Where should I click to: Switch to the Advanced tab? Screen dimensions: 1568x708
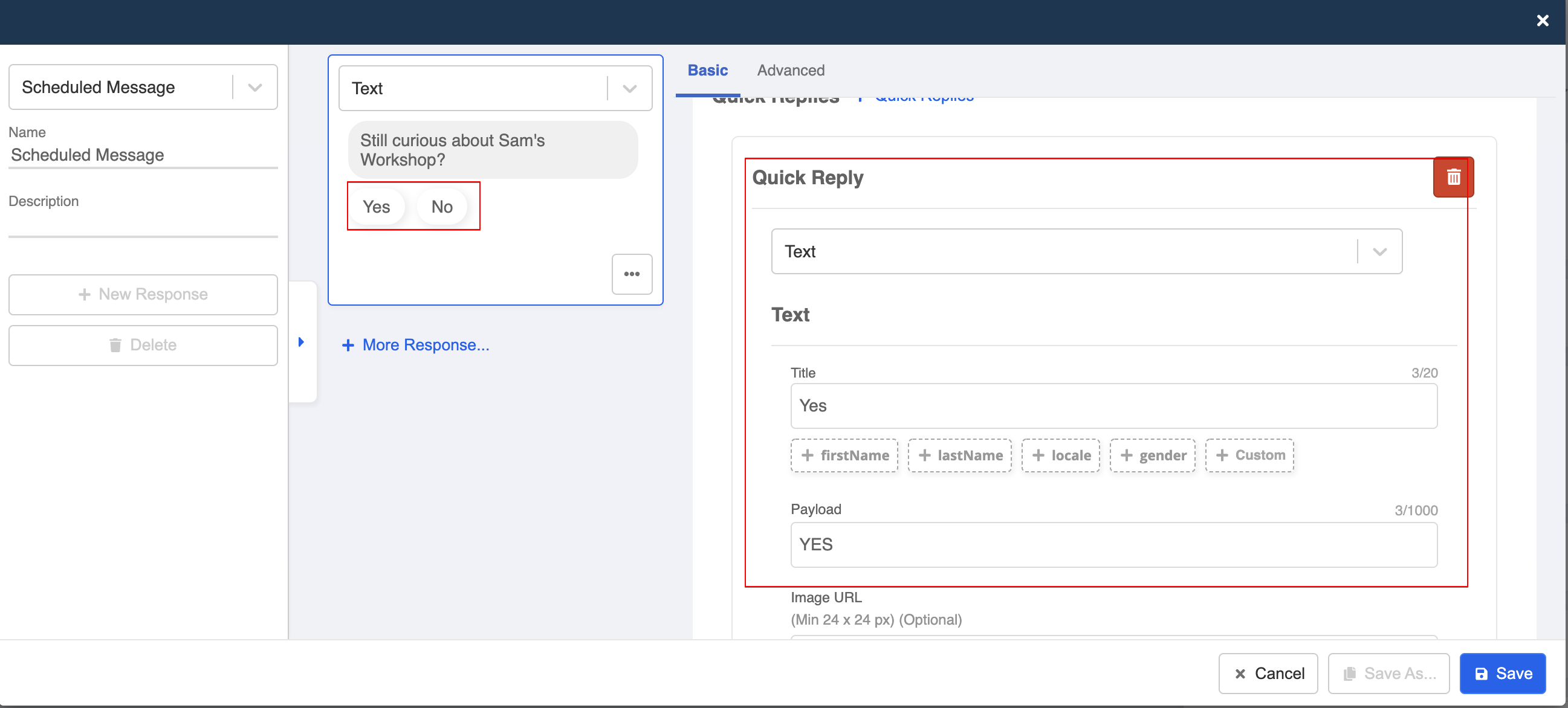pyautogui.click(x=790, y=70)
